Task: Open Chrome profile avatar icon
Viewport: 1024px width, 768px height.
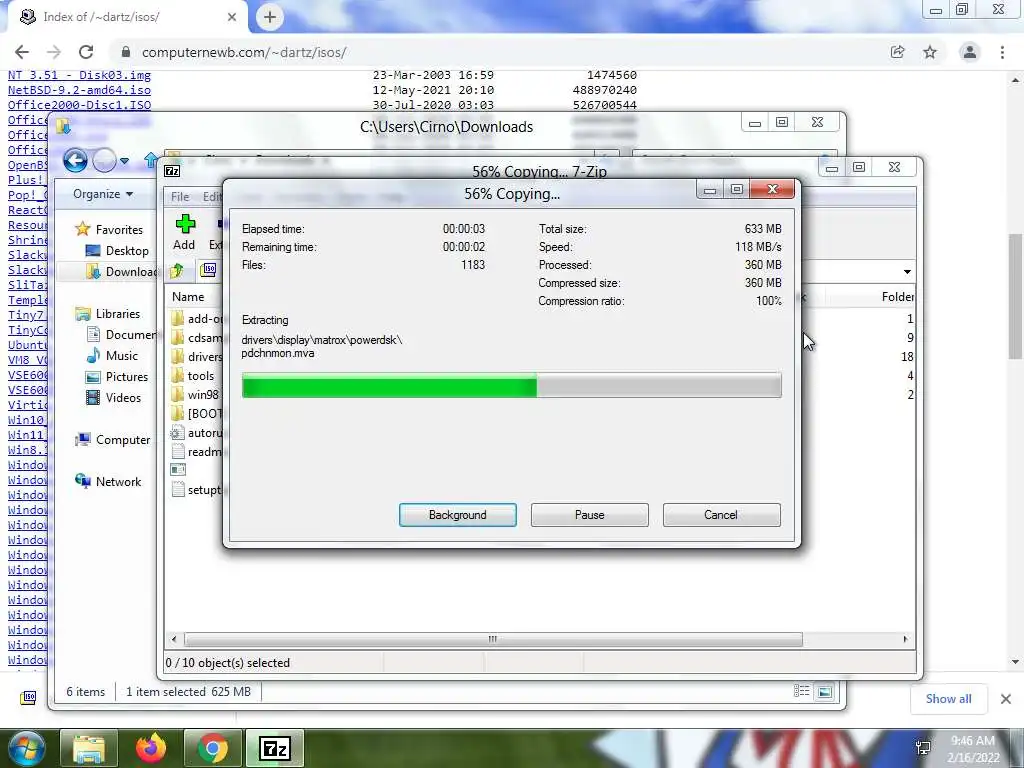Action: point(970,52)
